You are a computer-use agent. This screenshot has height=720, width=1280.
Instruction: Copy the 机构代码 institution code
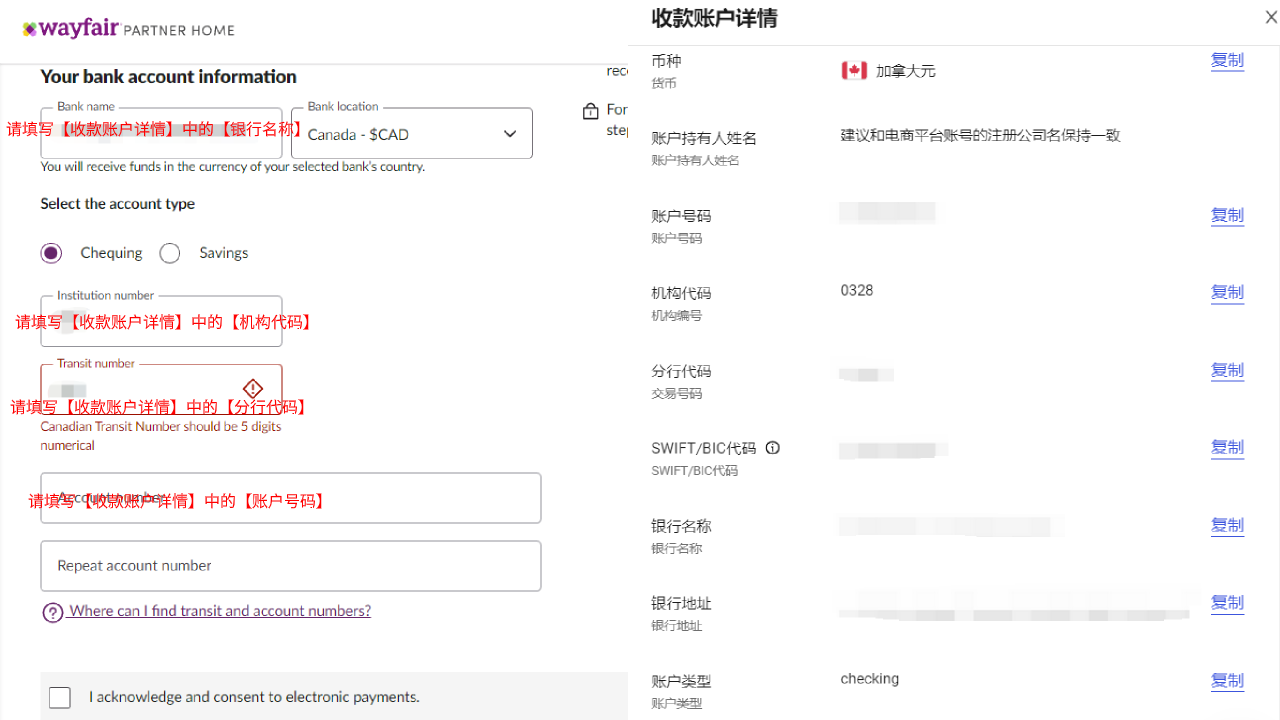coord(1227,293)
